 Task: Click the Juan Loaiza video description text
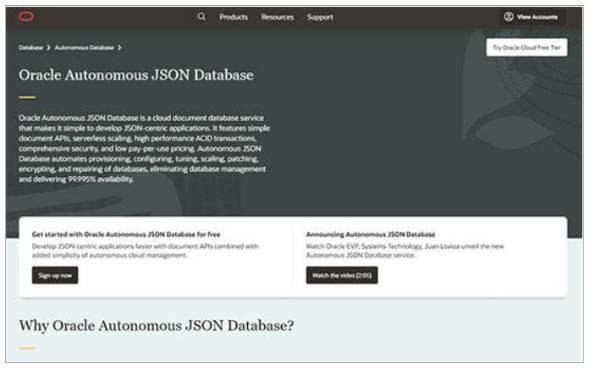tap(404, 251)
